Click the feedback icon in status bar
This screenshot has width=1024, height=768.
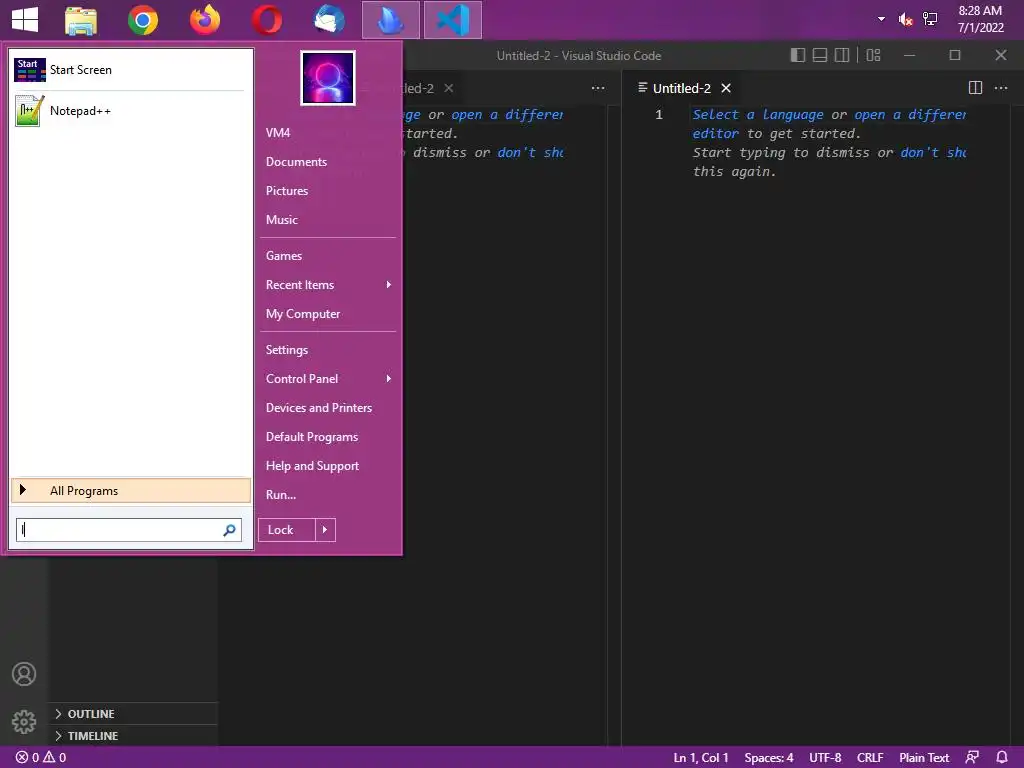pyautogui.click(x=972, y=758)
